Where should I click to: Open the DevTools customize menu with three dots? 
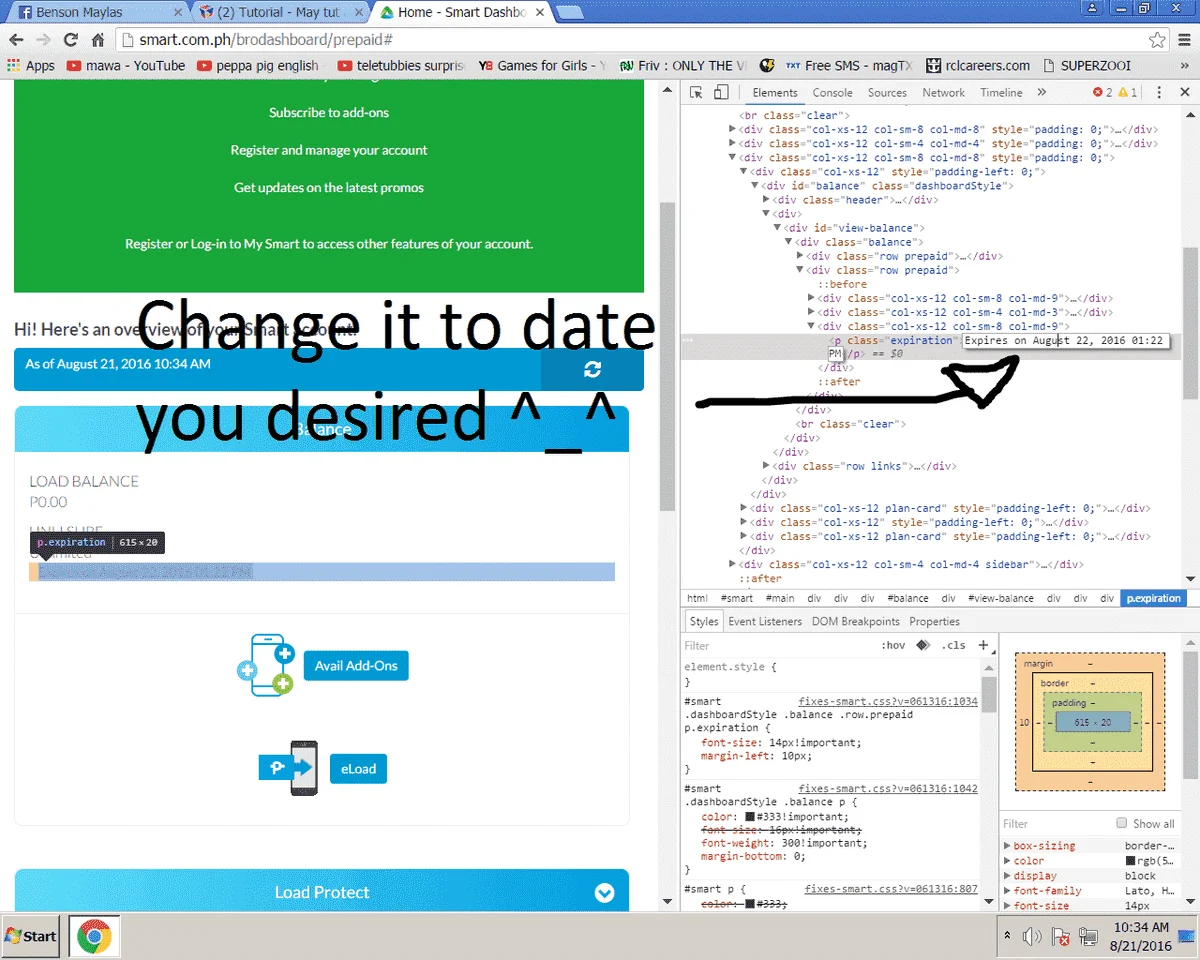(1159, 92)
